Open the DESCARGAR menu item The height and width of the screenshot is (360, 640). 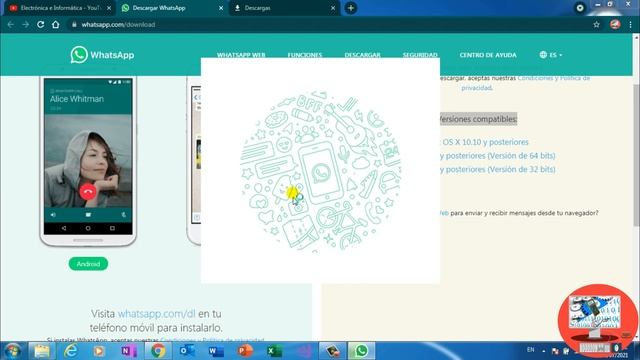tap(362, 55)
